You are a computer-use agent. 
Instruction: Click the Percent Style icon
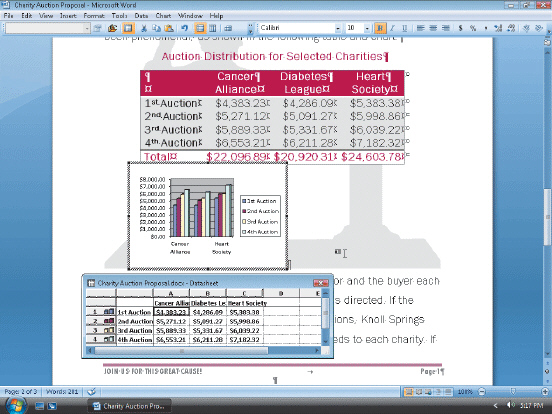tap(473, 28)
